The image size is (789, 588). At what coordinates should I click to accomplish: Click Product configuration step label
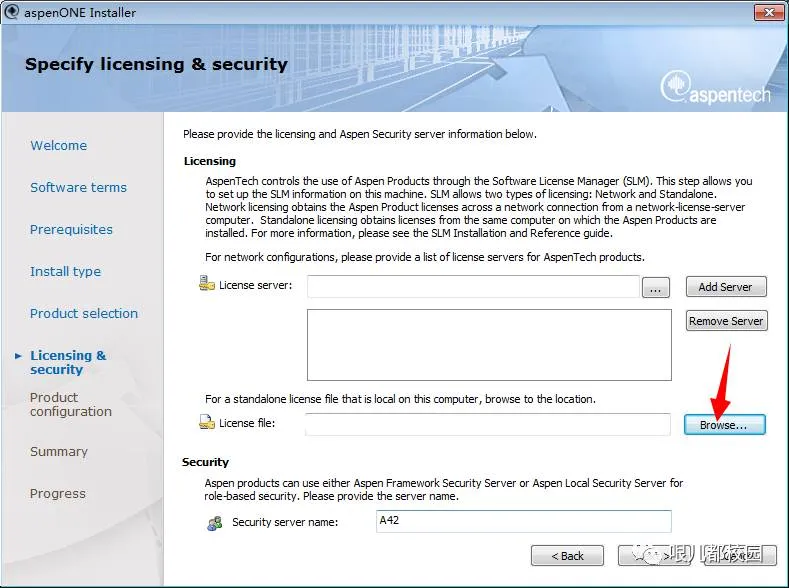point(70,404)
